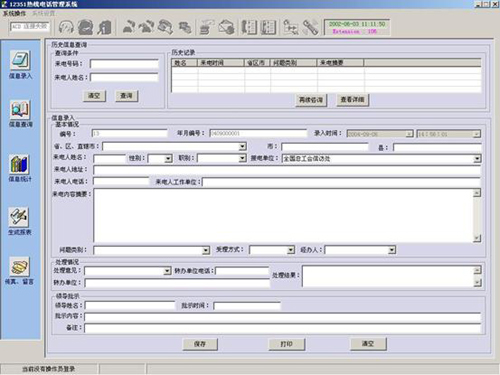
Task: Click the phone book icon in toolbar
Action: coord(249,27)
